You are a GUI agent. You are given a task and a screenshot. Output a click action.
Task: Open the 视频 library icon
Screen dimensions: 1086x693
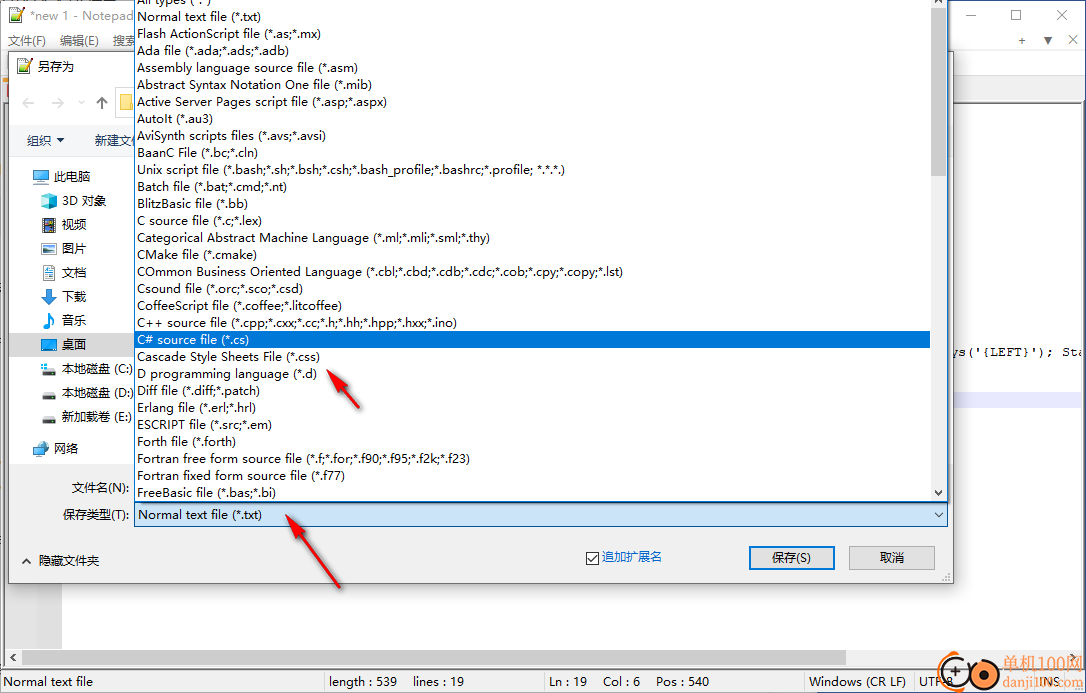48,225
